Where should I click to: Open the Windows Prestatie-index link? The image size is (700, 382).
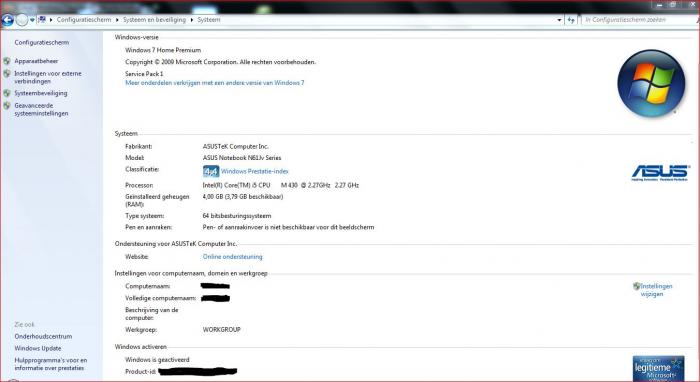[x=254, y=171]
